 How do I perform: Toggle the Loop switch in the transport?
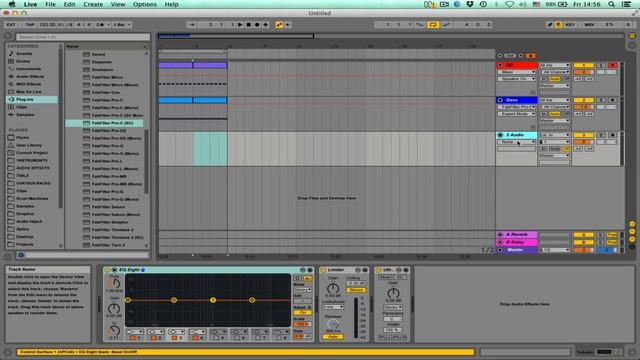click(x=433, y=24)
